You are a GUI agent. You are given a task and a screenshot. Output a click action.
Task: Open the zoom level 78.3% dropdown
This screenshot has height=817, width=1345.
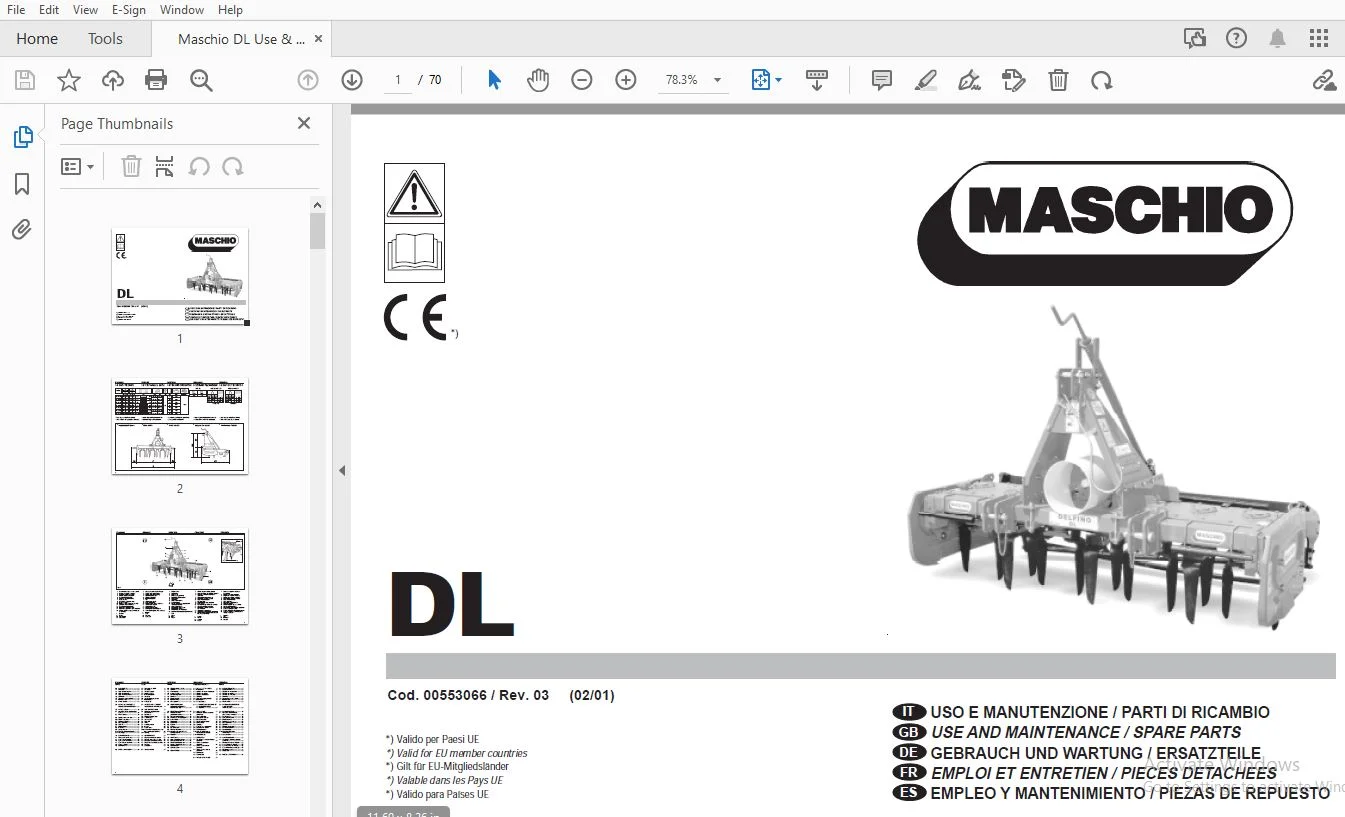[692, 80]
